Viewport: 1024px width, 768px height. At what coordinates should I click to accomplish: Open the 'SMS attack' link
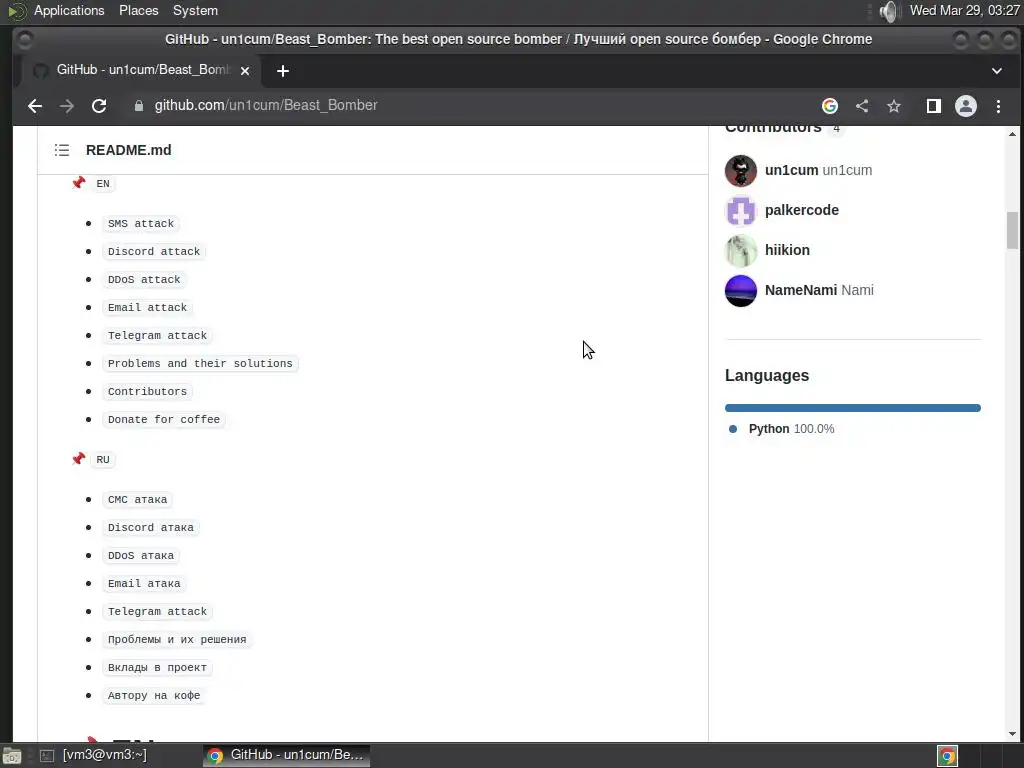pyautogui.click(x=141, y=223)
